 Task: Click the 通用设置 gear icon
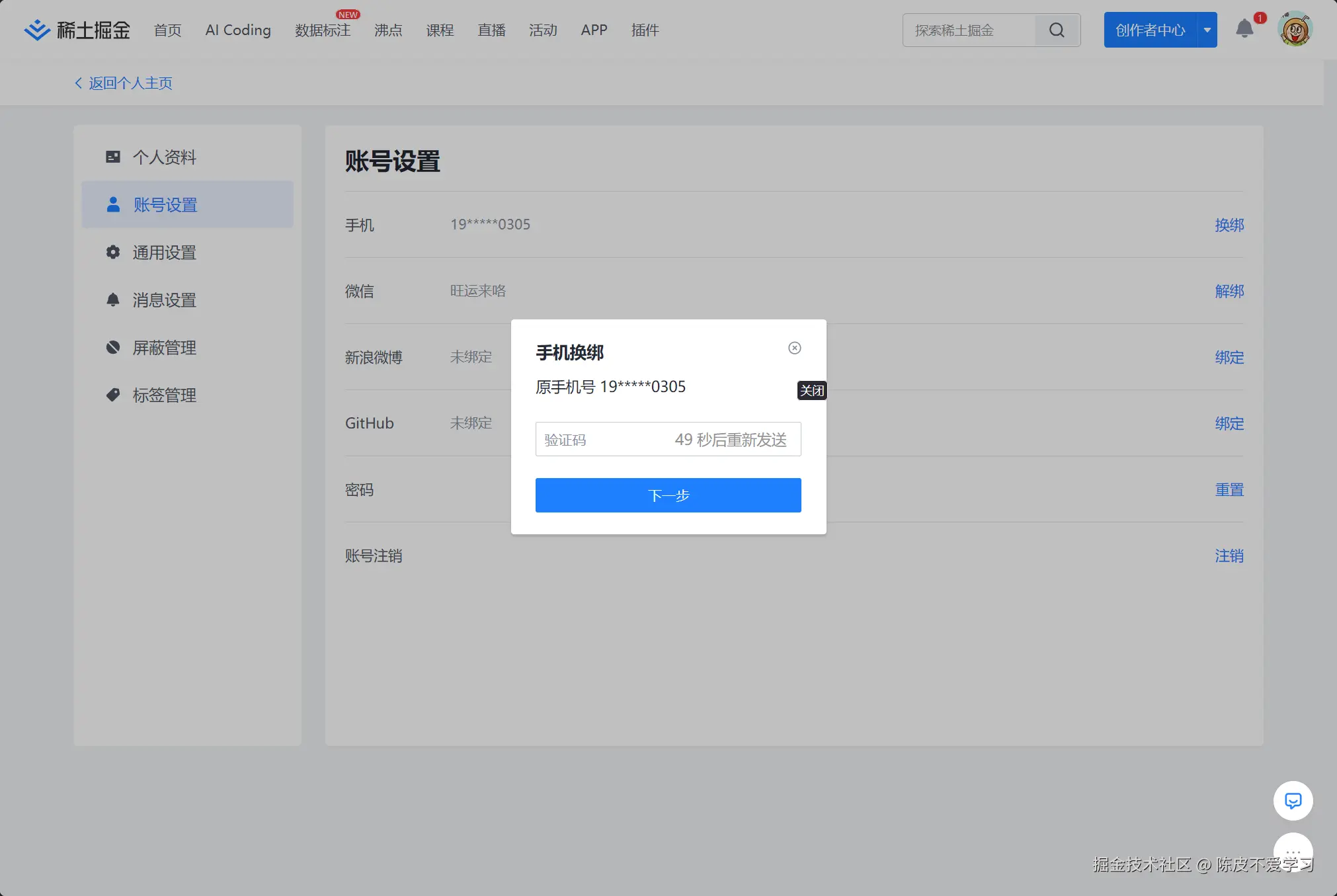[x=112, y=252]
